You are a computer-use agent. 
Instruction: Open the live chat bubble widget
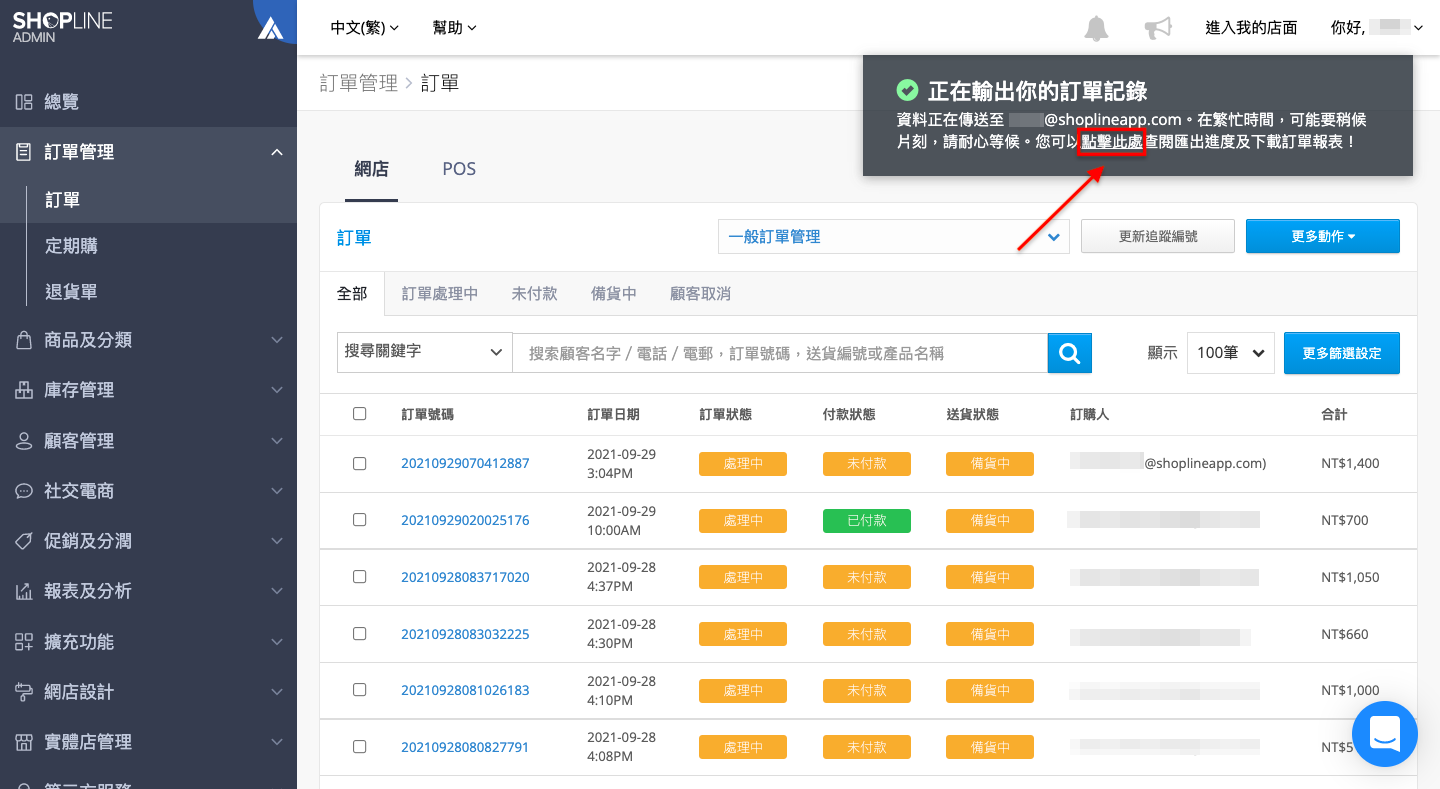1385,734
